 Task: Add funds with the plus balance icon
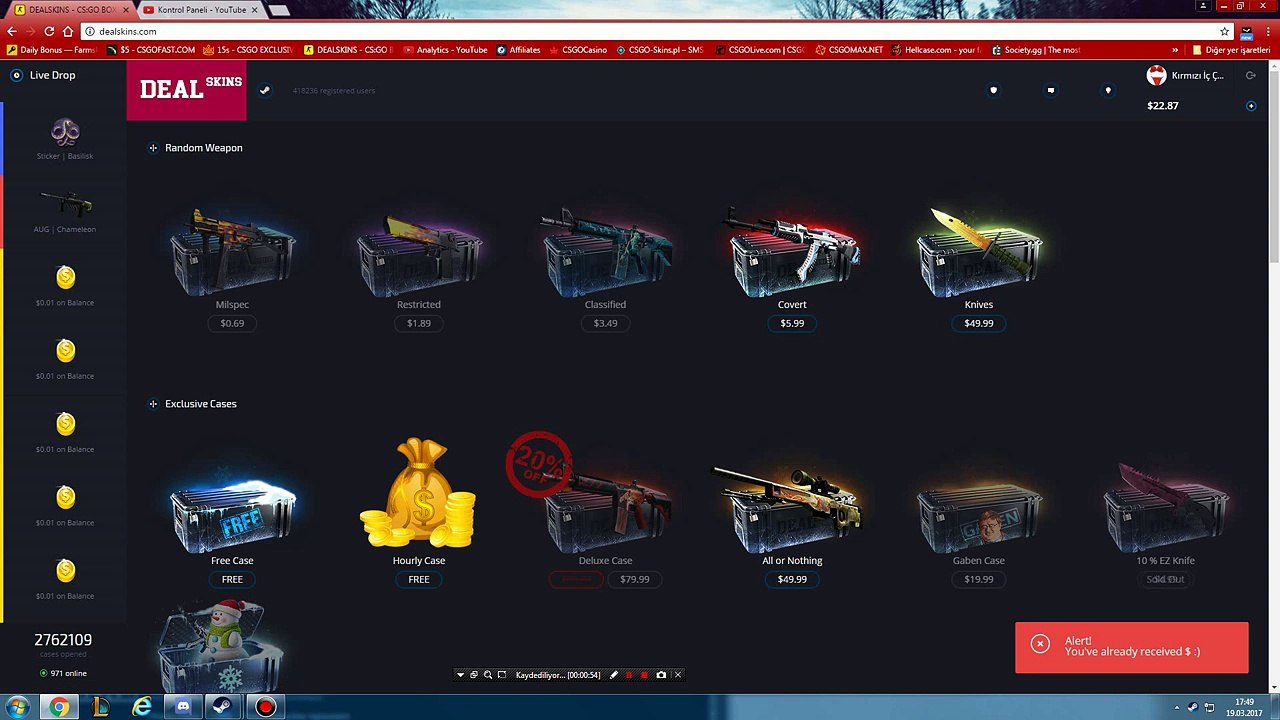point(1251,106)
